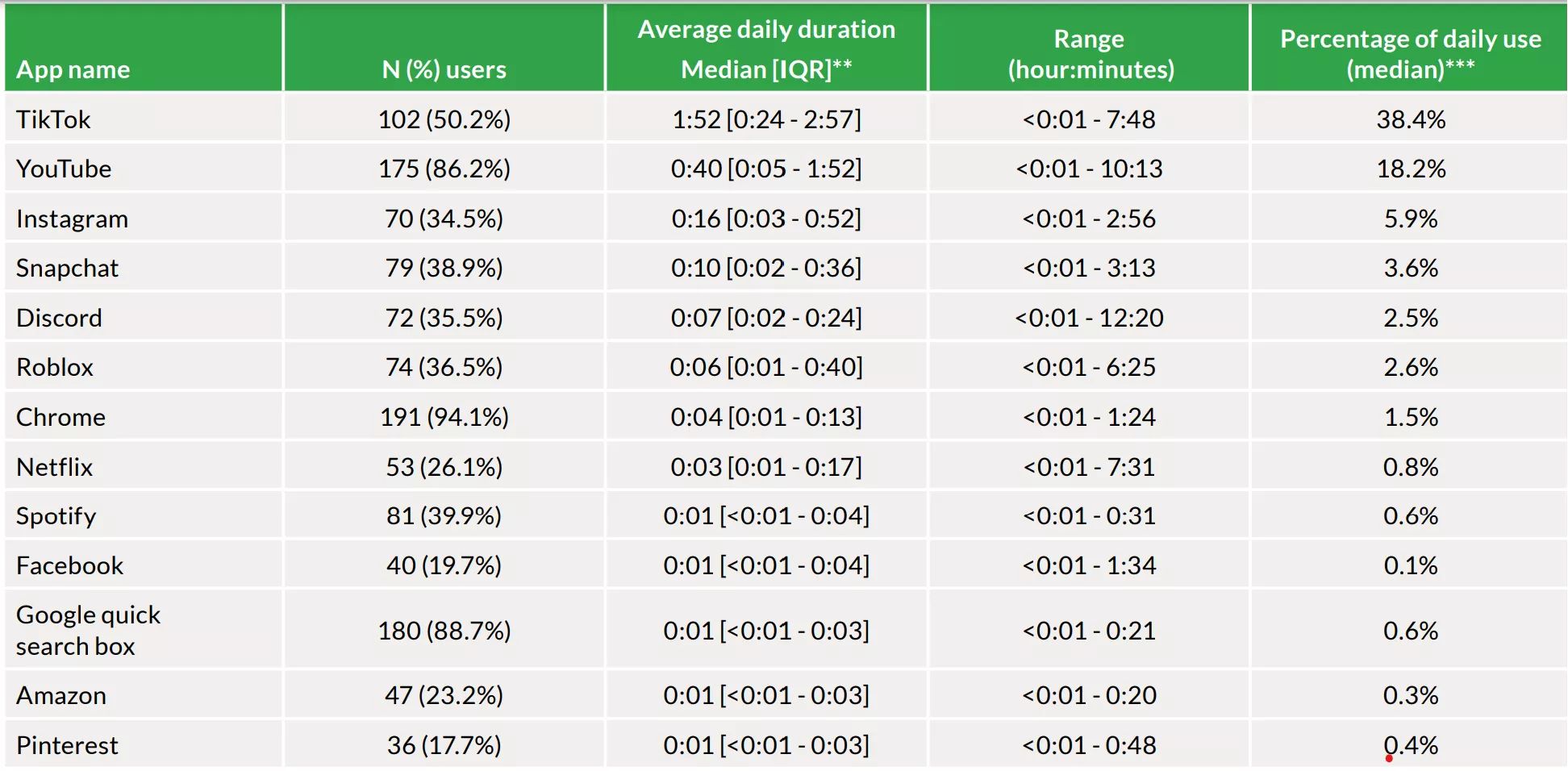This screenshot has height=771, width=1568.
Task: Select Discord's 2.5% daily use cell
Action: [x=1410, y=318]
